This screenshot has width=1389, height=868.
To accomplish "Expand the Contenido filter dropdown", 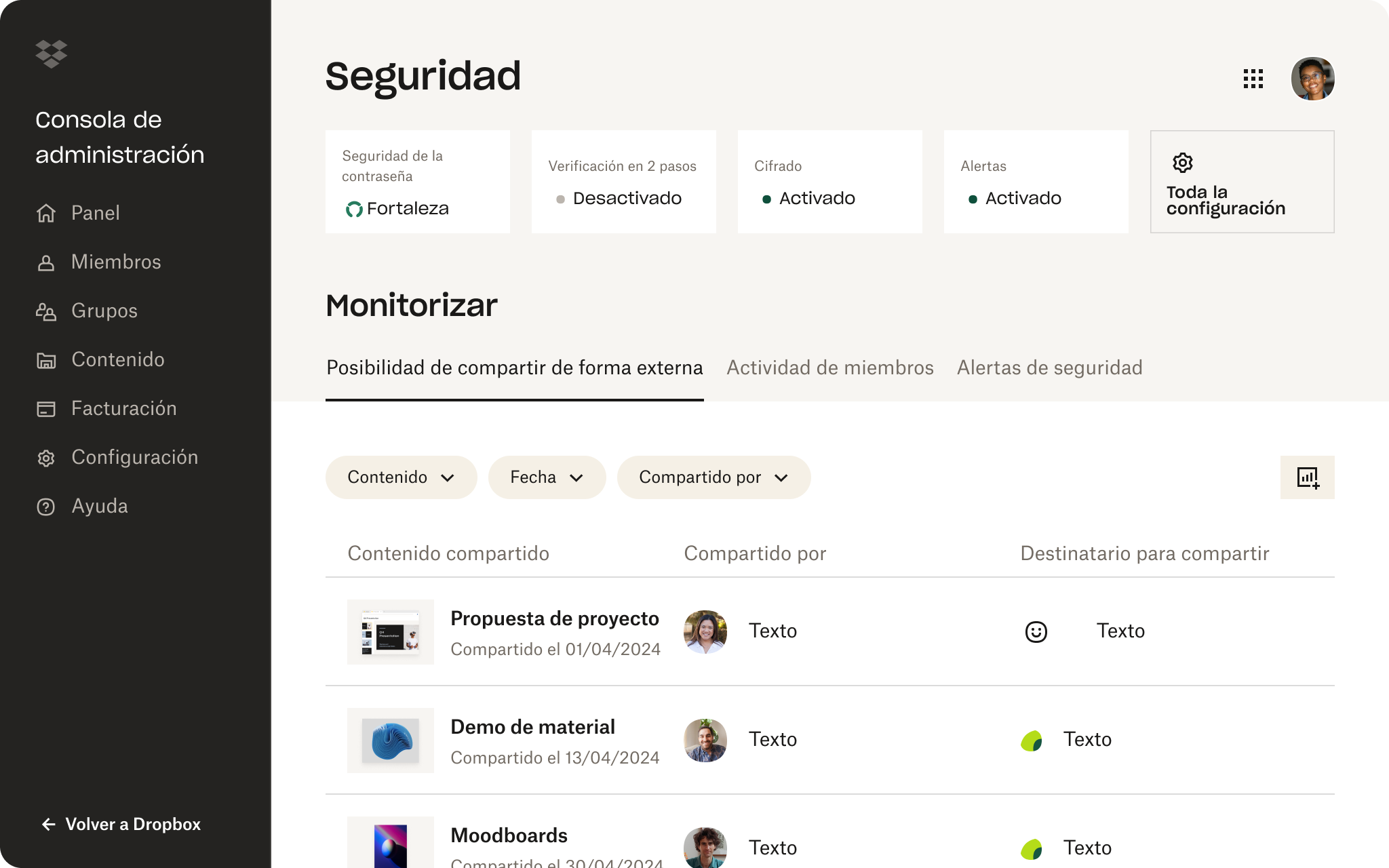I will pyautogui.click(x=402, y=477).
